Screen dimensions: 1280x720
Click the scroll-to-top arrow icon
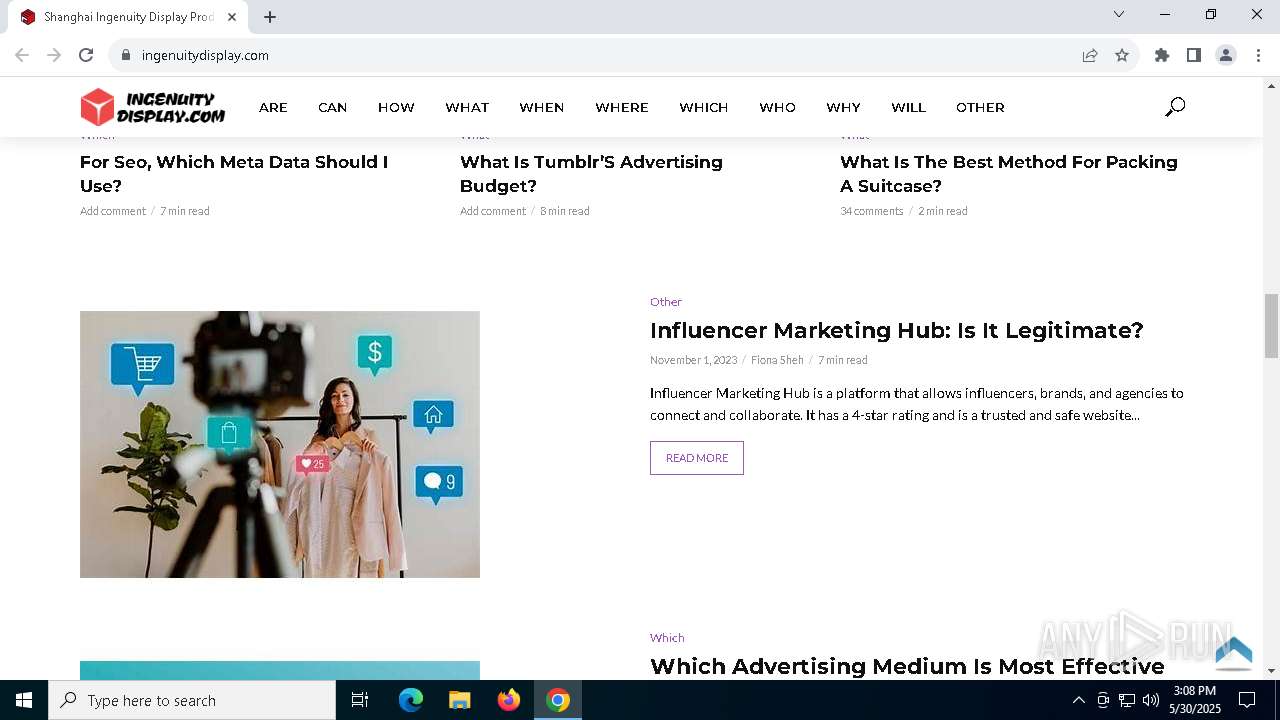tap(1234, 652)
